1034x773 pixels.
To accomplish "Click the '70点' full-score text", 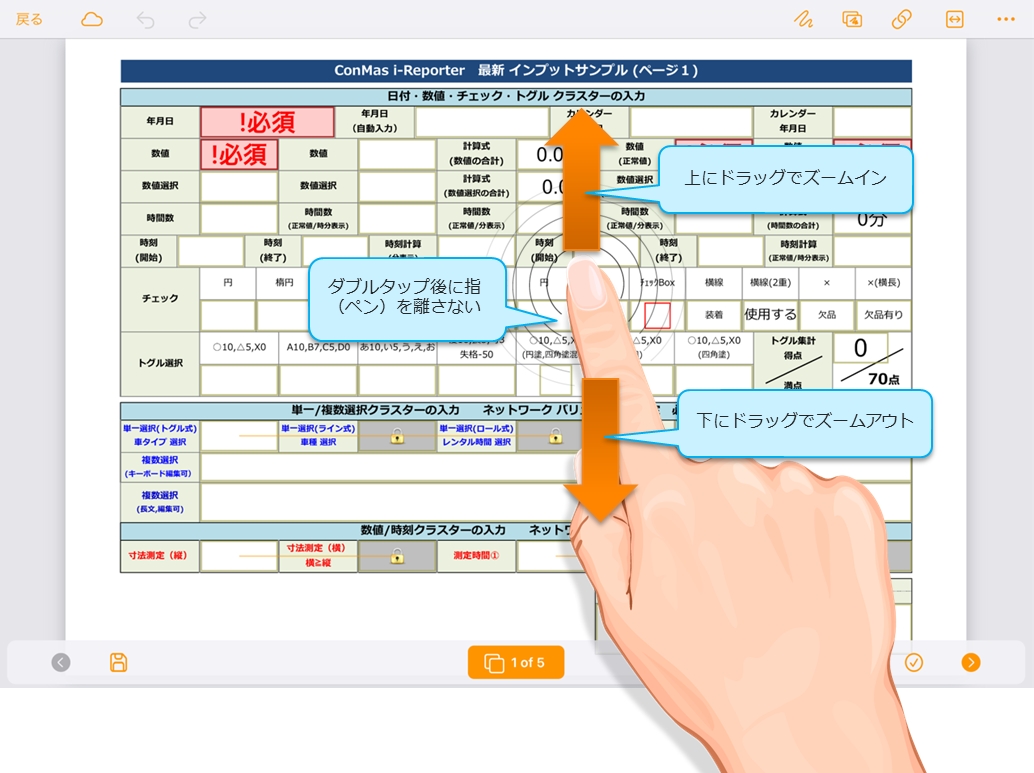I will [884, 379].
